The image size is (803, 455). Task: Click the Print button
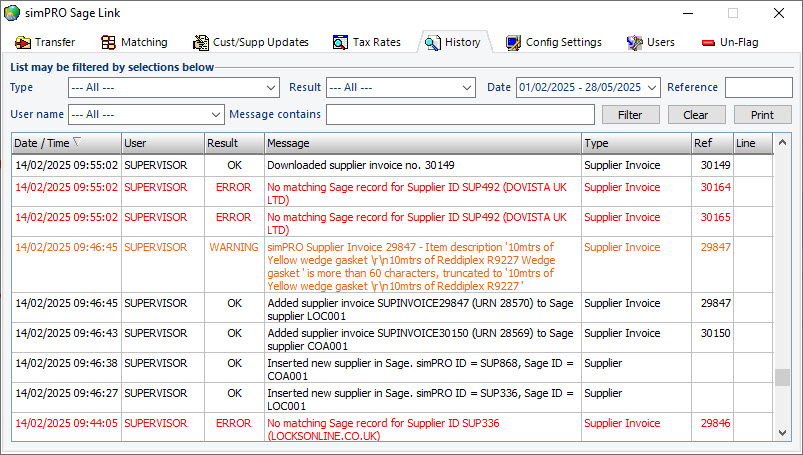(x=762, y=115)
